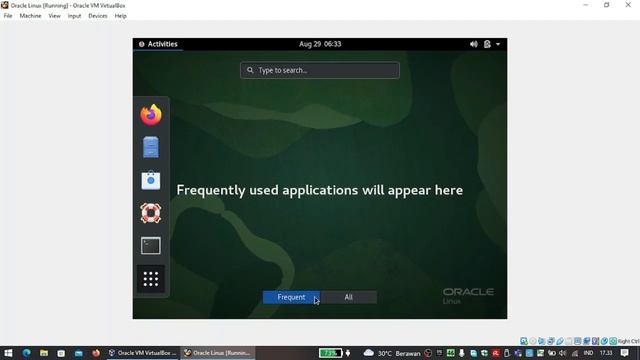Viewport: 640px width, 360px height.
Task: Open the VirtualBox Machine menu
Action: pos(30,16)
